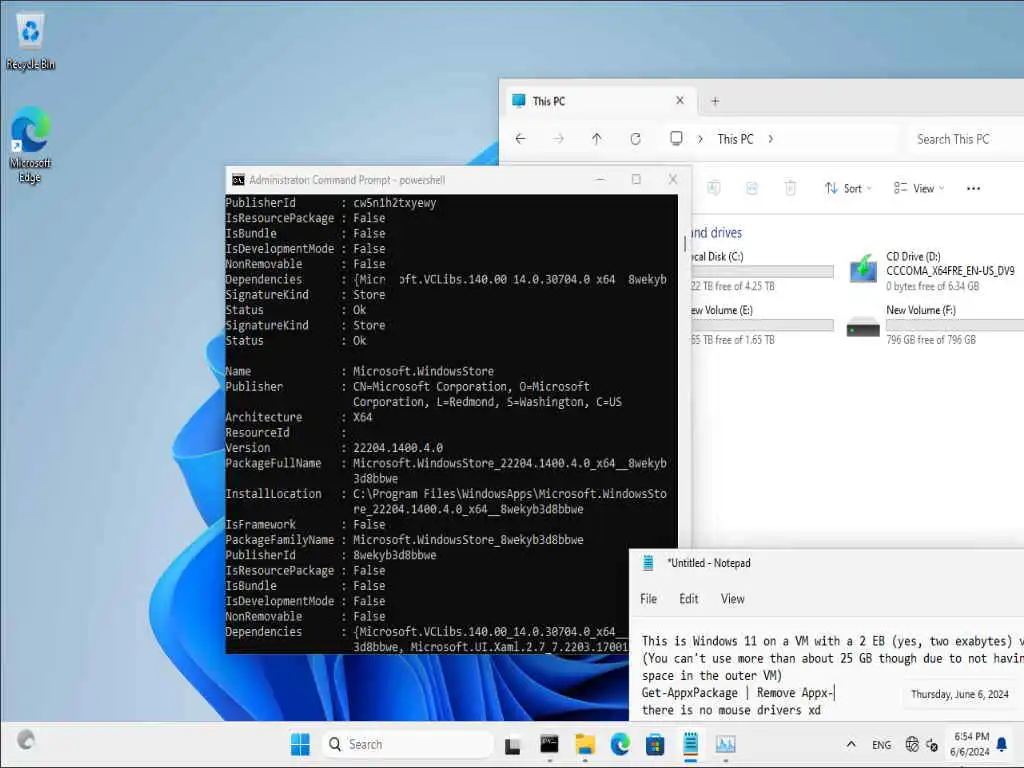Open the network status tray icon
The height and width of the screenshot is (768, 1024).
912,744
